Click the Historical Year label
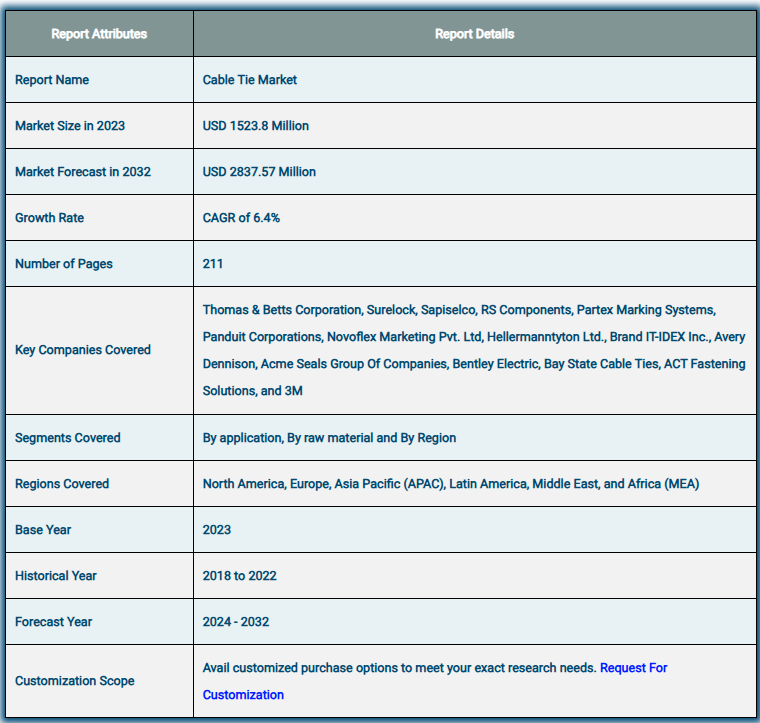This screenshot has width=760, height=723. (x=56, y=576)
